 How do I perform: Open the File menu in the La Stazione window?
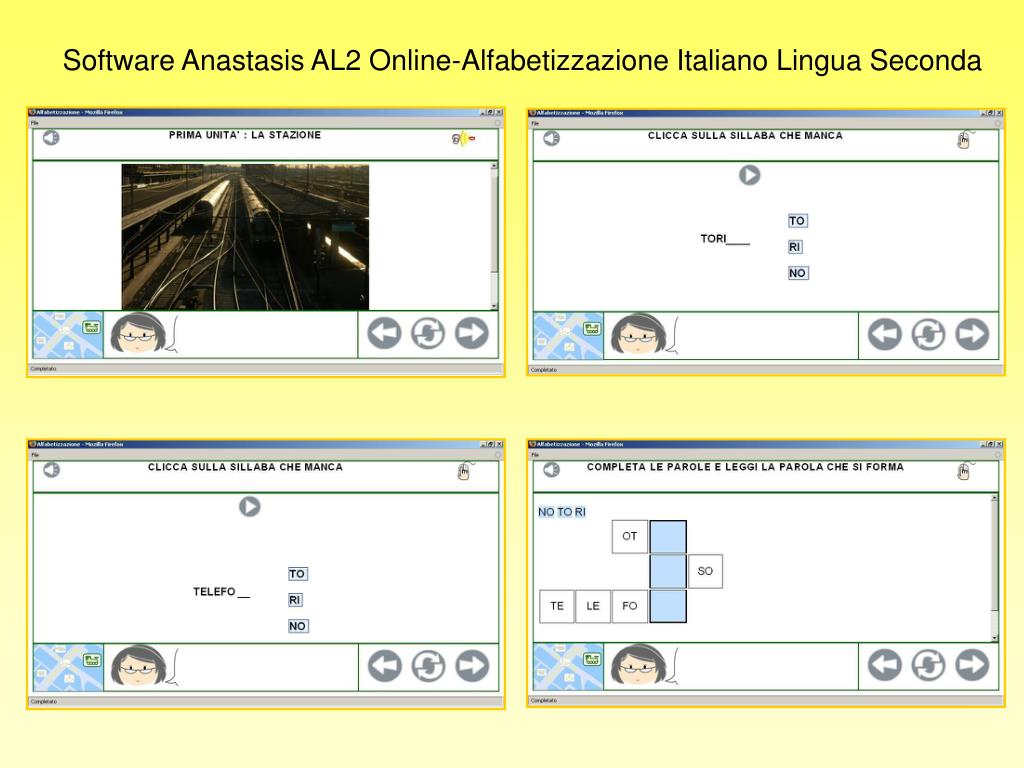(x=34, y=123)
